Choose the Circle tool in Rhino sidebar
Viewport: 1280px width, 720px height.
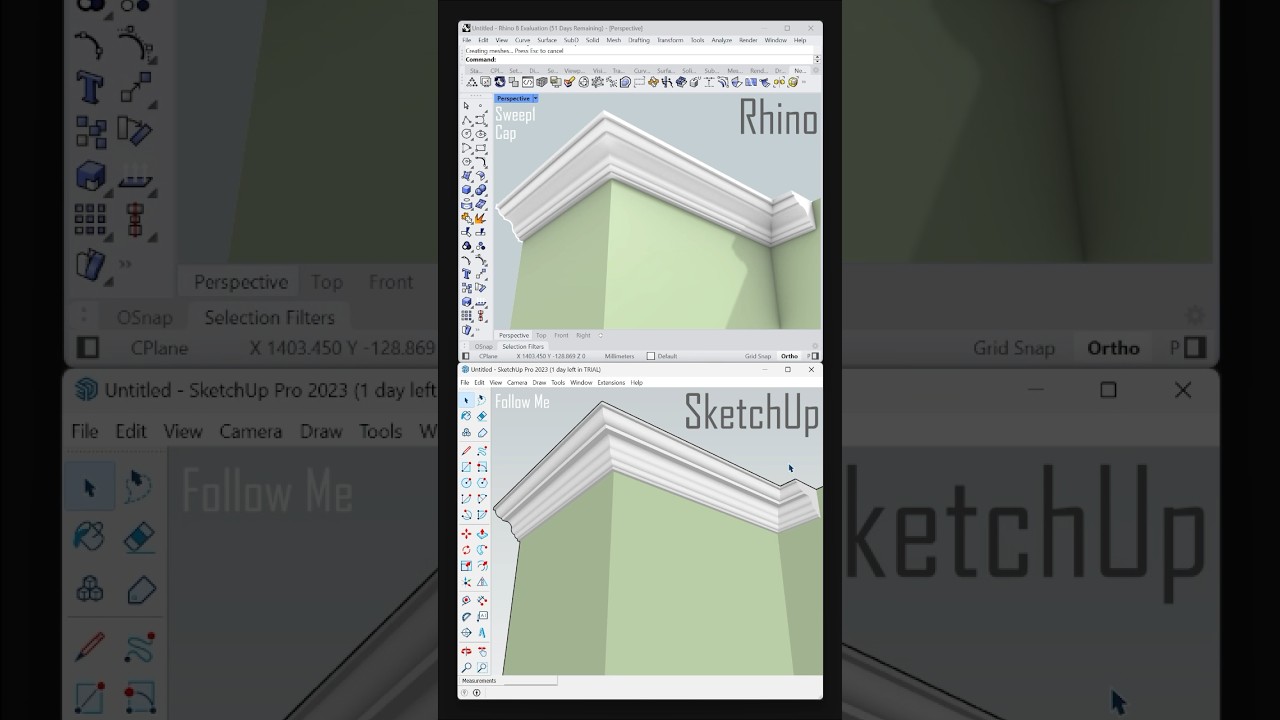pos(466,133)
